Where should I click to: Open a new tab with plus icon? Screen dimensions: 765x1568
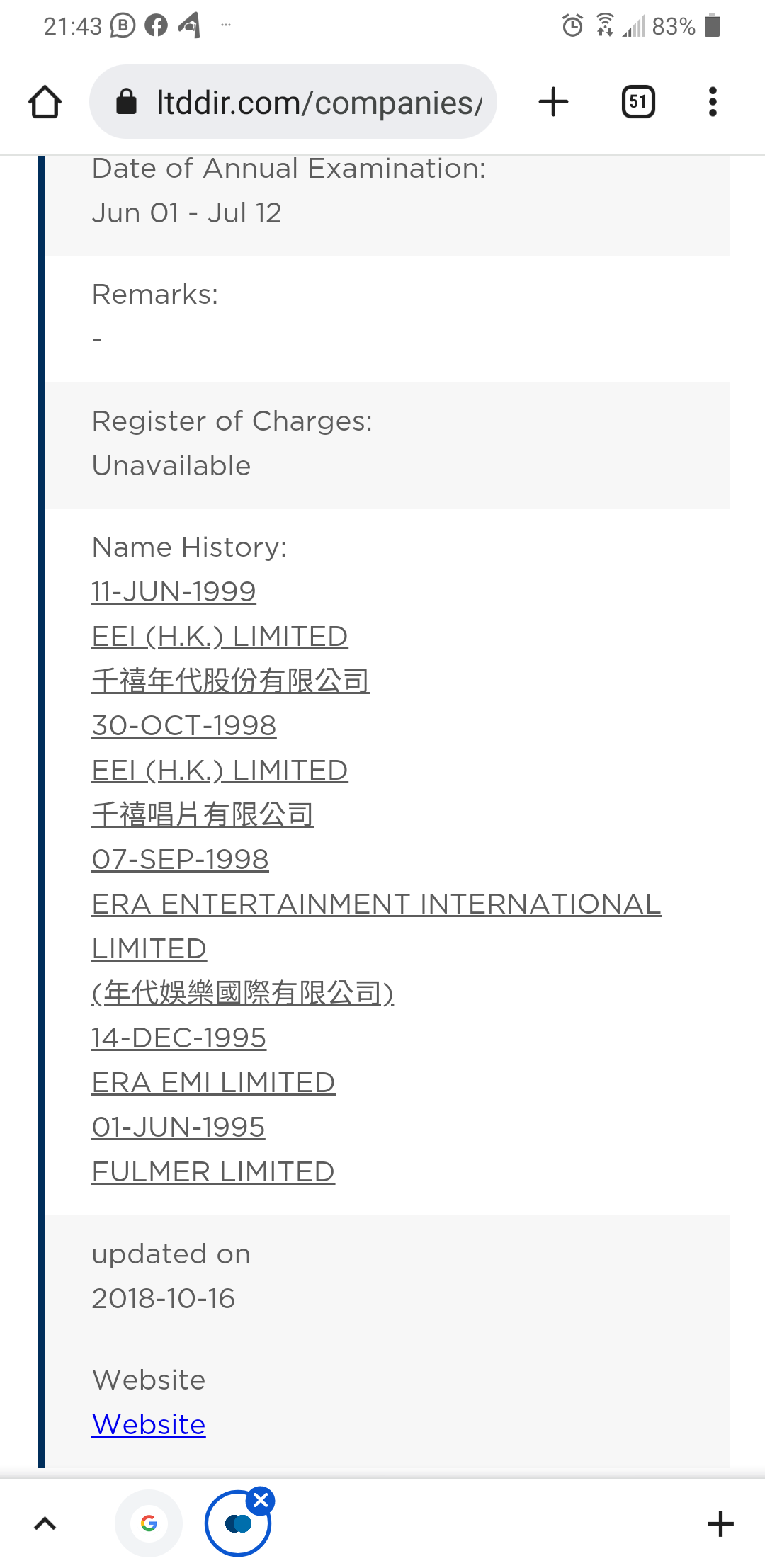pos(553,102)
